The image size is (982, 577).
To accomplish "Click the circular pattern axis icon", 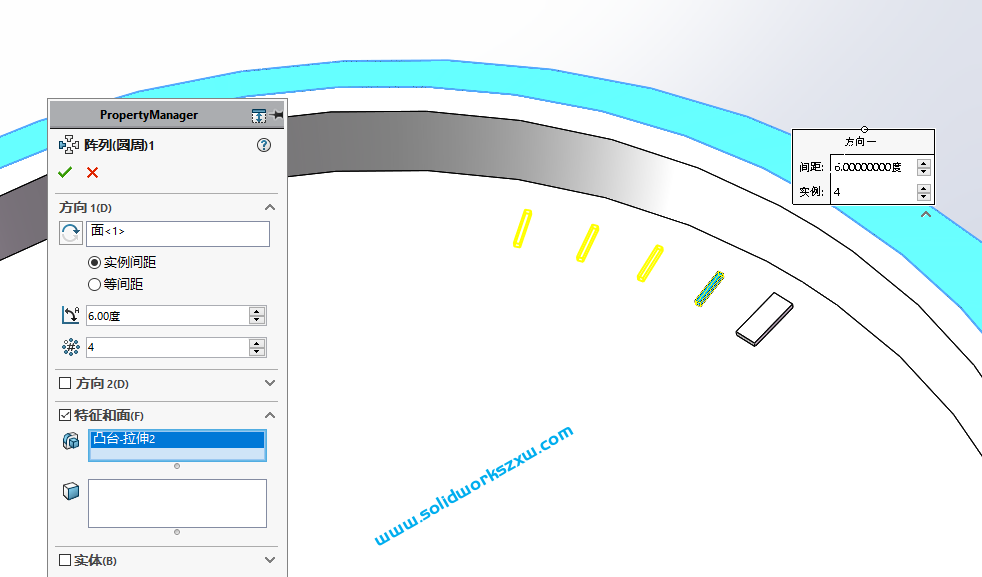I will click(x=69, y=233).
